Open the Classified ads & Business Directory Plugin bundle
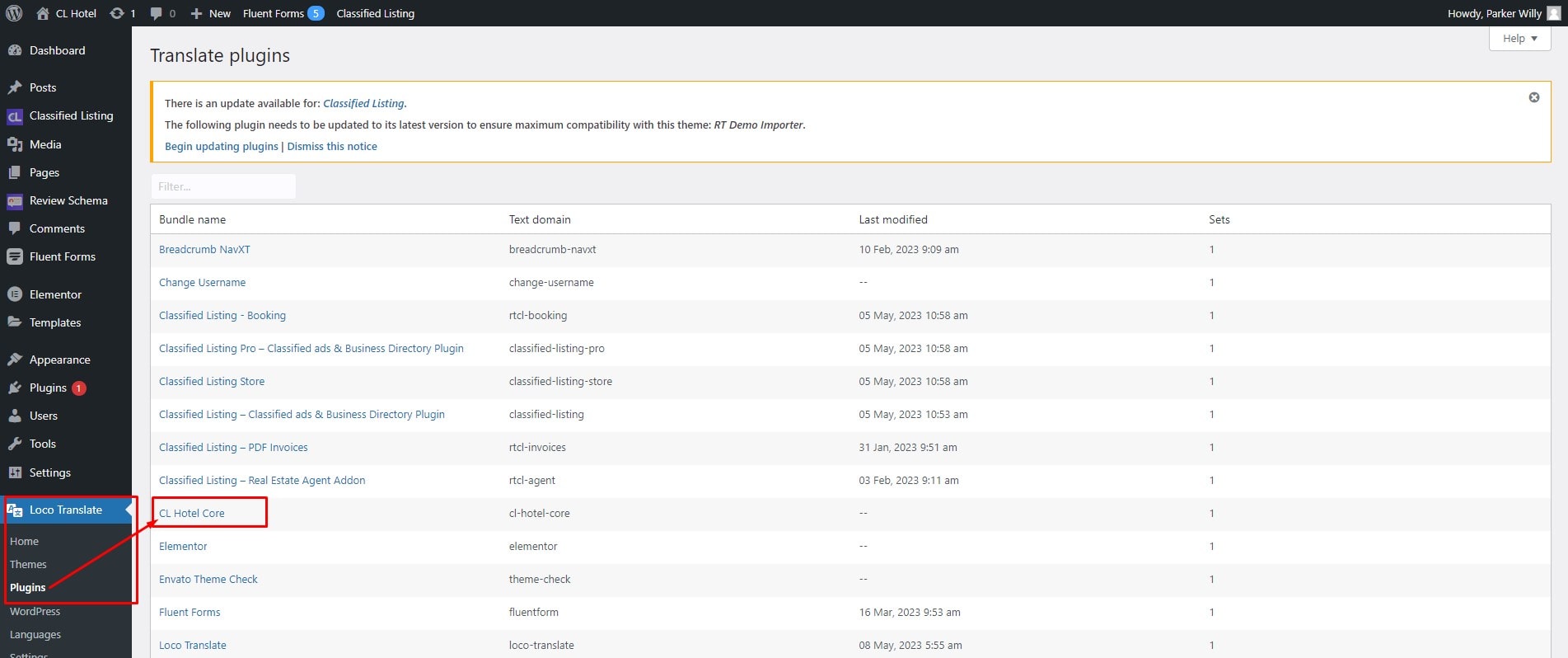This screenshot has height=658, width=1568. point(302,414)
